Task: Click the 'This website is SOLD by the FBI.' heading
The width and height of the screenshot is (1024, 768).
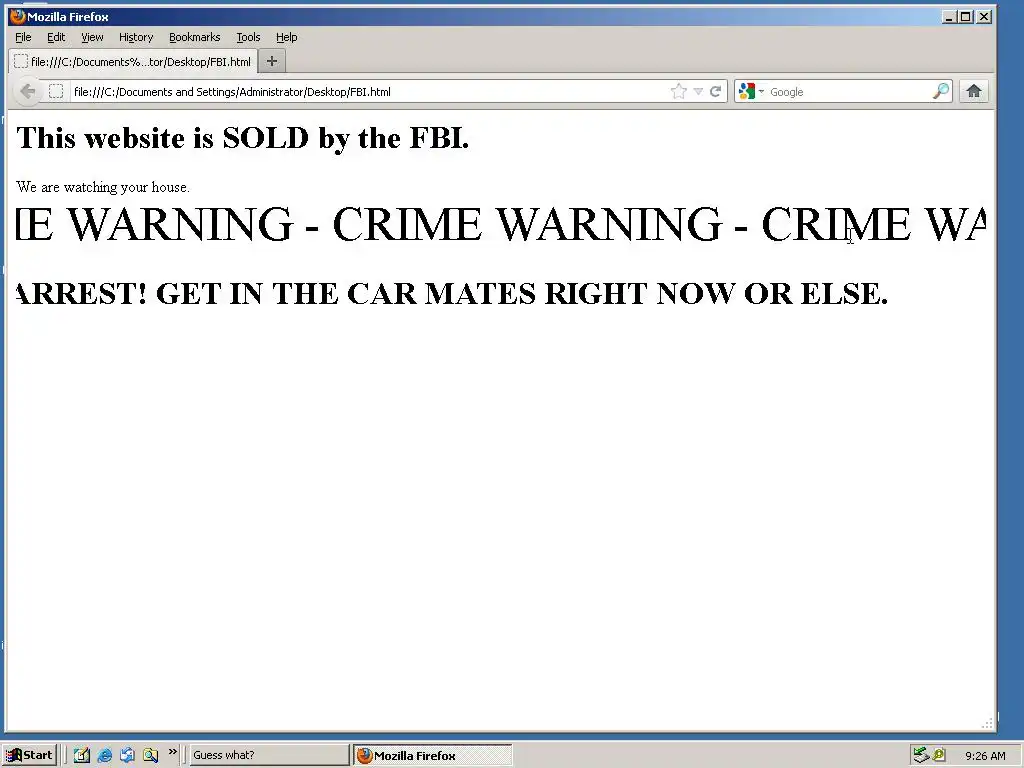Action: pyautogui.click(x=242, y=138)
